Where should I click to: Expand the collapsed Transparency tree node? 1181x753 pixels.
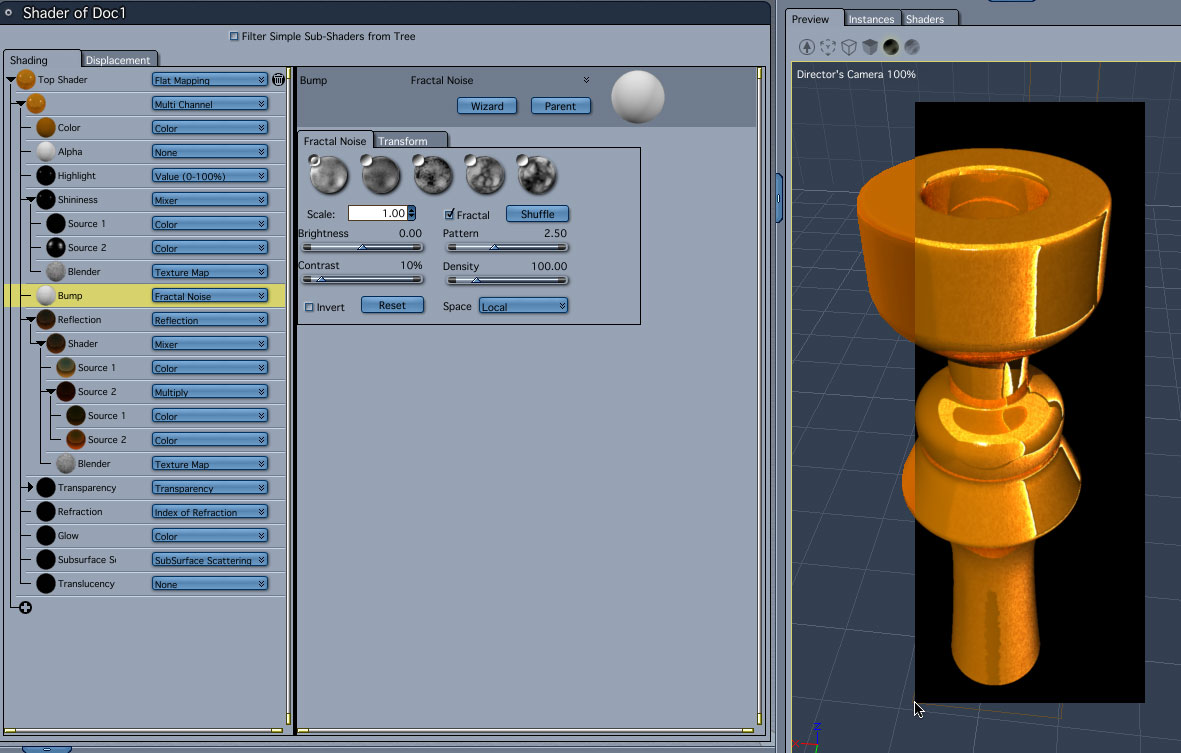31,488
